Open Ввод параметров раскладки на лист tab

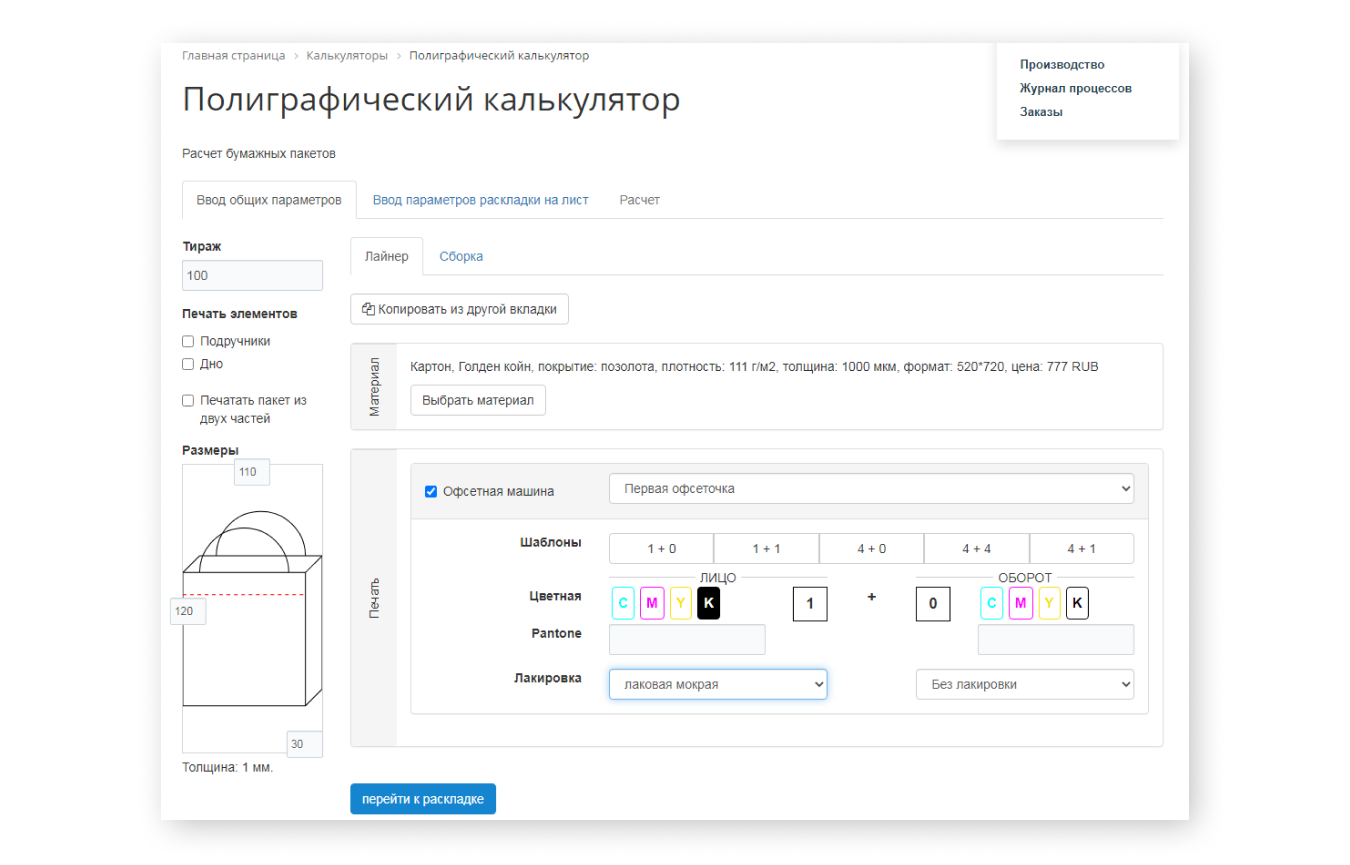click(x=480, y=200)
